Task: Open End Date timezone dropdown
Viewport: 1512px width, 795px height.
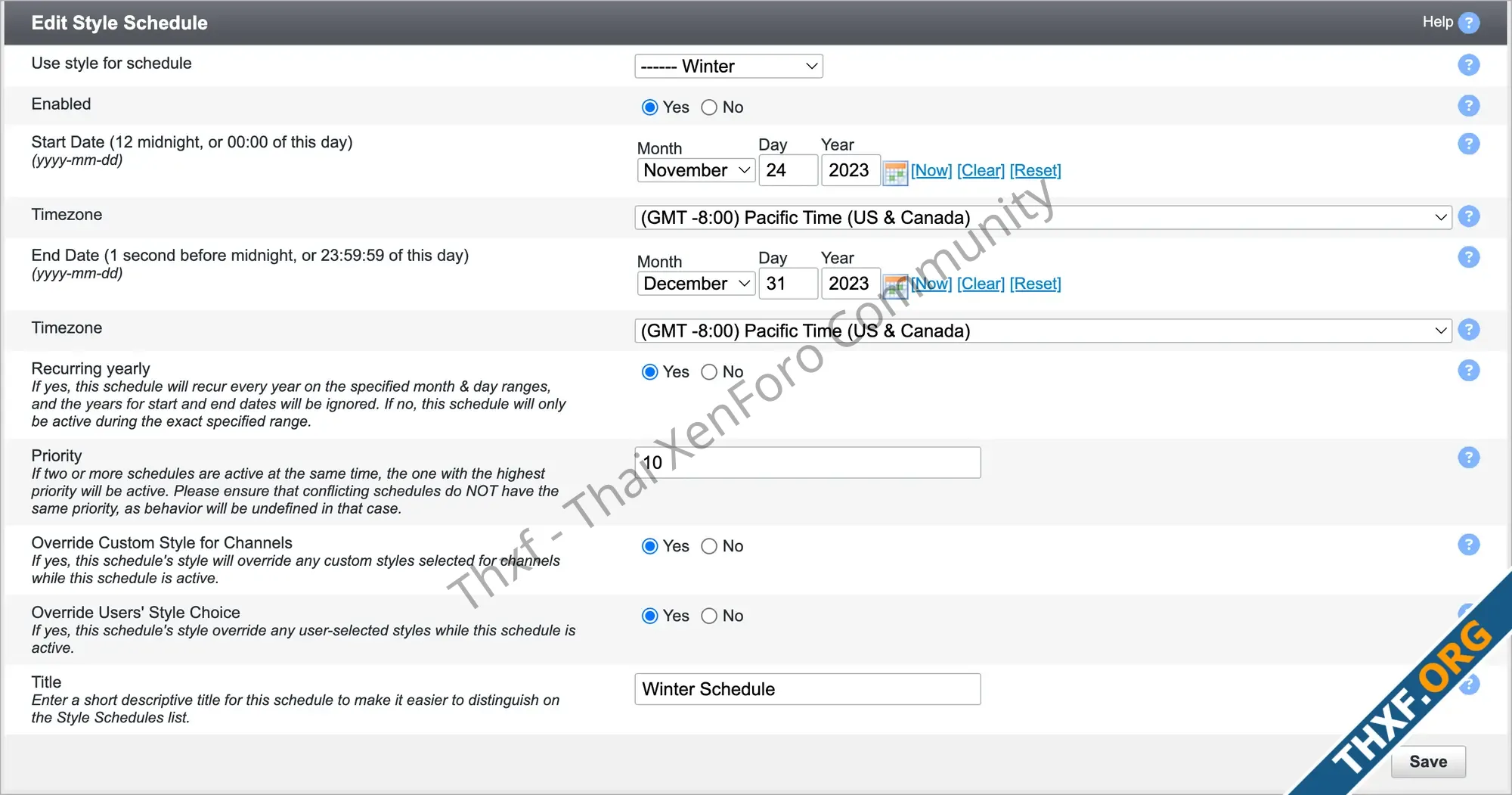Action: (x=1043, y=331)
